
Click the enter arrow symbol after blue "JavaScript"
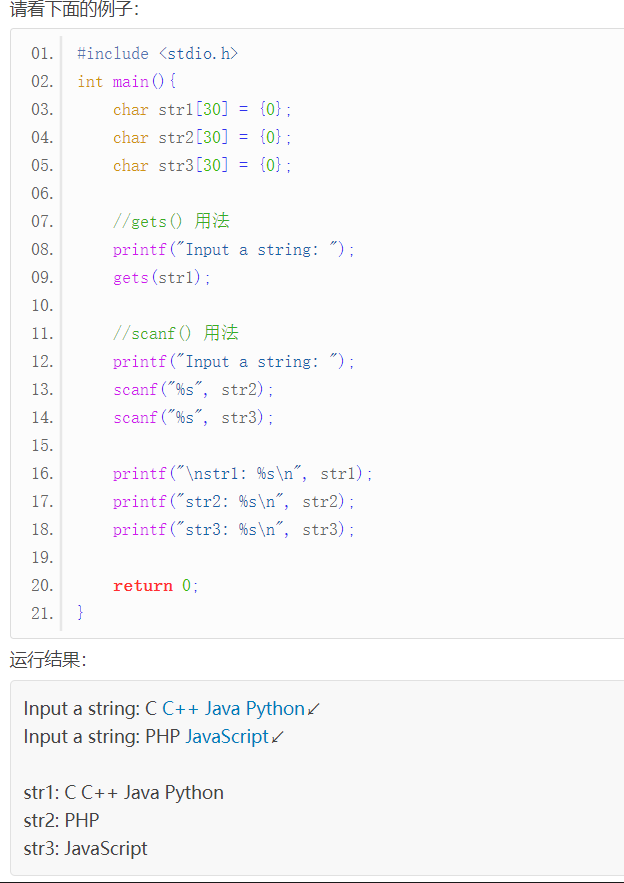(x=278, y=737)
